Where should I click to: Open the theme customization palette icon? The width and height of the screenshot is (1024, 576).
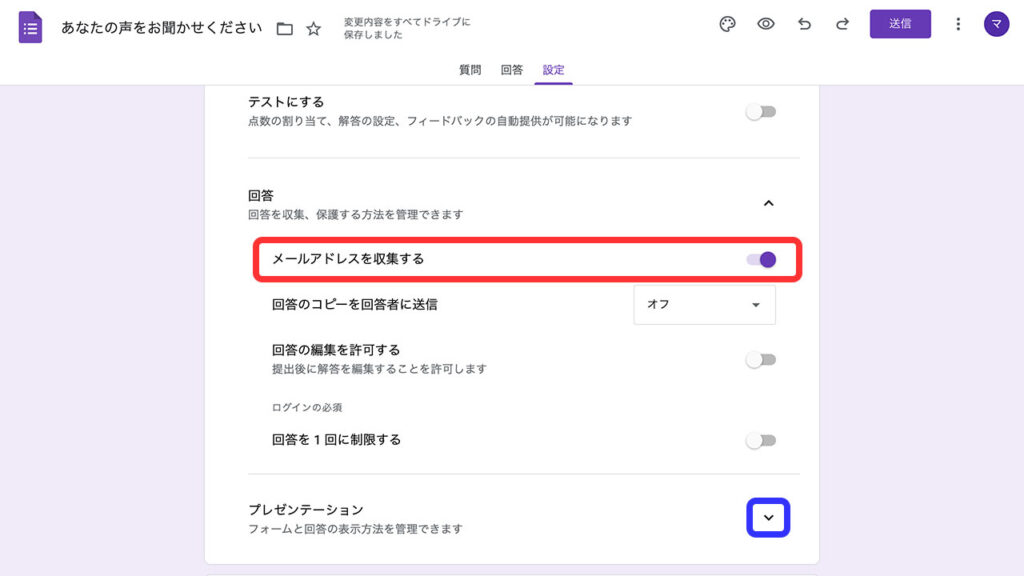pyautogui.click(x=728, y=24)
